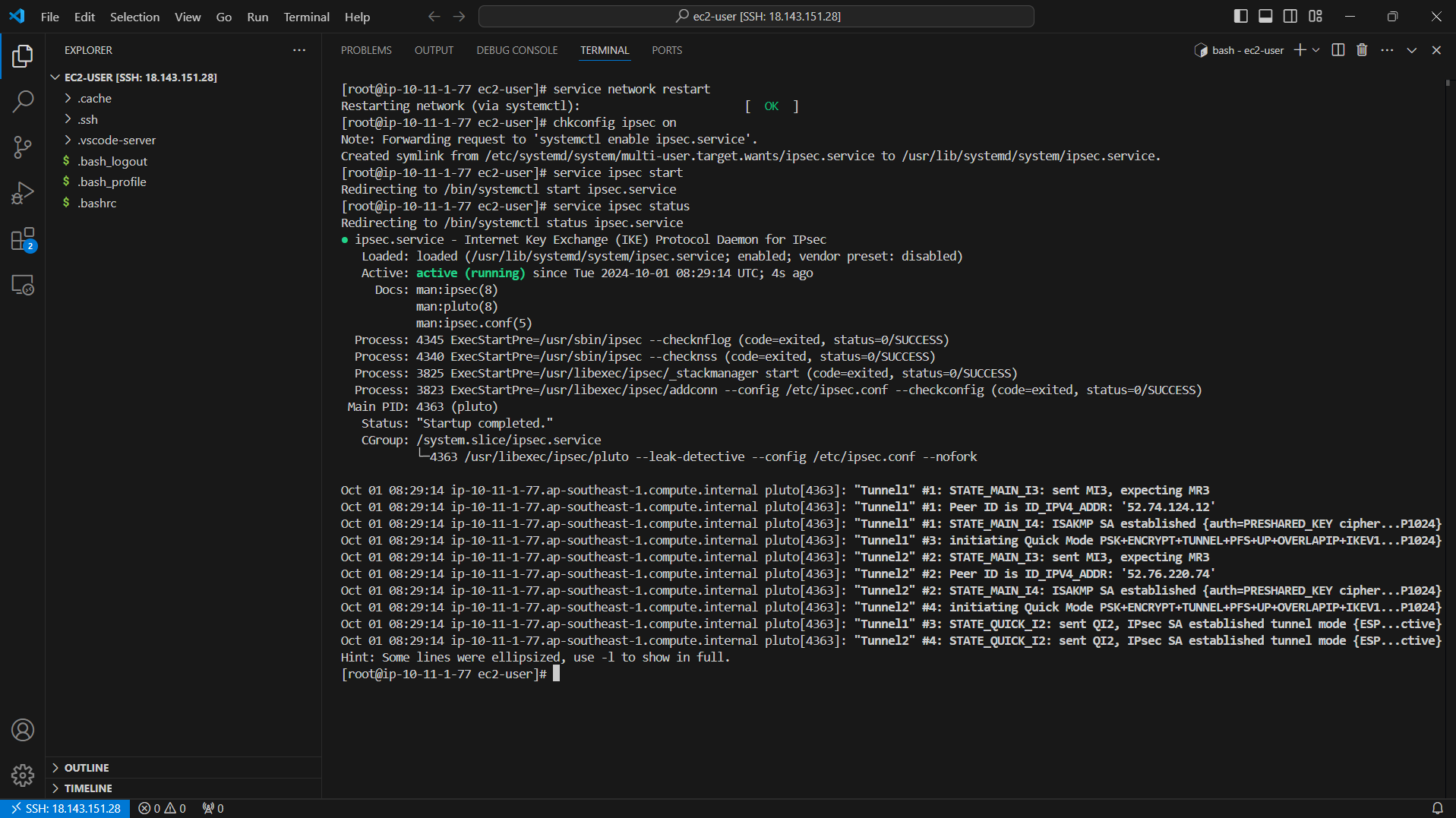Image resolution: width=1456 pixels, height=818 pixels.
Task: Click 'active (running)' status text
Action: (x=470, y=273)
